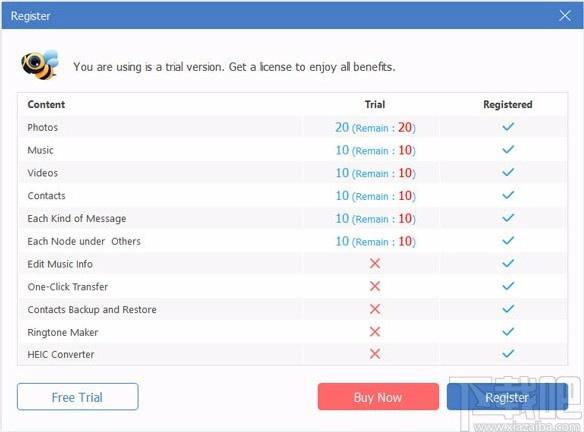Click the red X for Contacts Backup and Restore
This screenshot has height=432, width=584.
[x=375, y=309]
